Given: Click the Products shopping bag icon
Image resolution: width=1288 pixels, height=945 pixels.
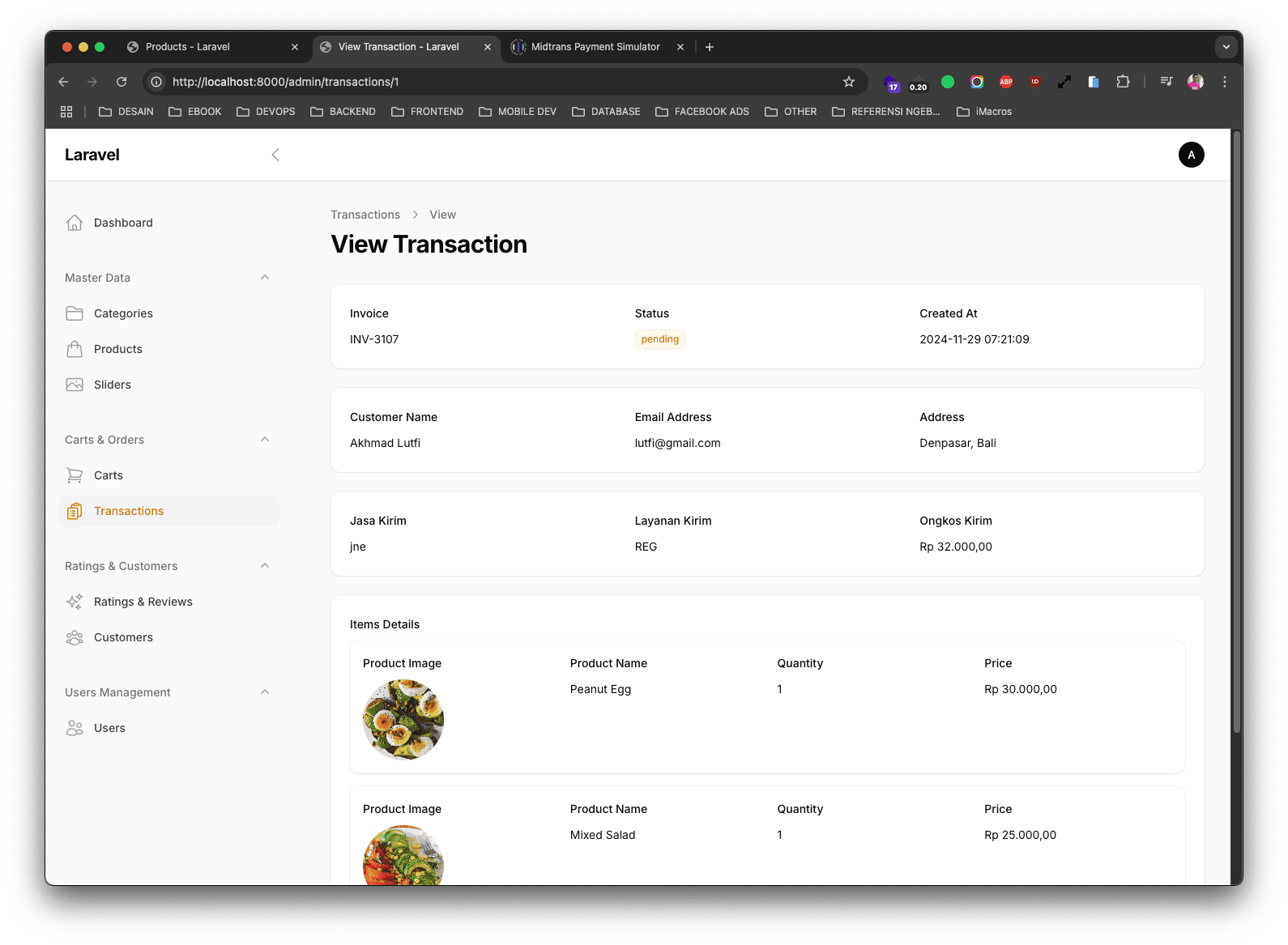Looking at the screenshot, I should pyautogui.click(x=75, y=349).
